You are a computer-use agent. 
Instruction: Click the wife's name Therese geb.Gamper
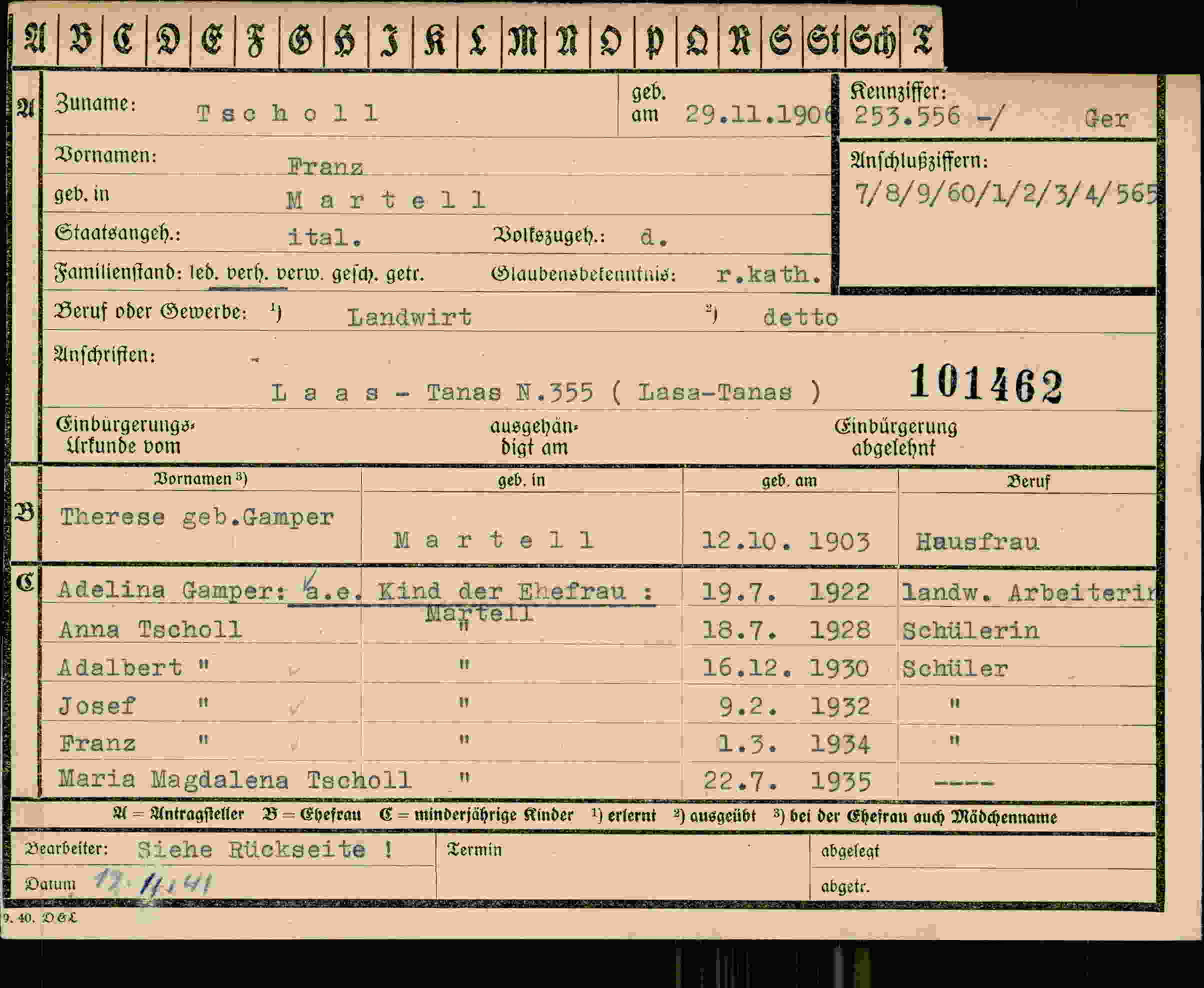coord(197,518)
